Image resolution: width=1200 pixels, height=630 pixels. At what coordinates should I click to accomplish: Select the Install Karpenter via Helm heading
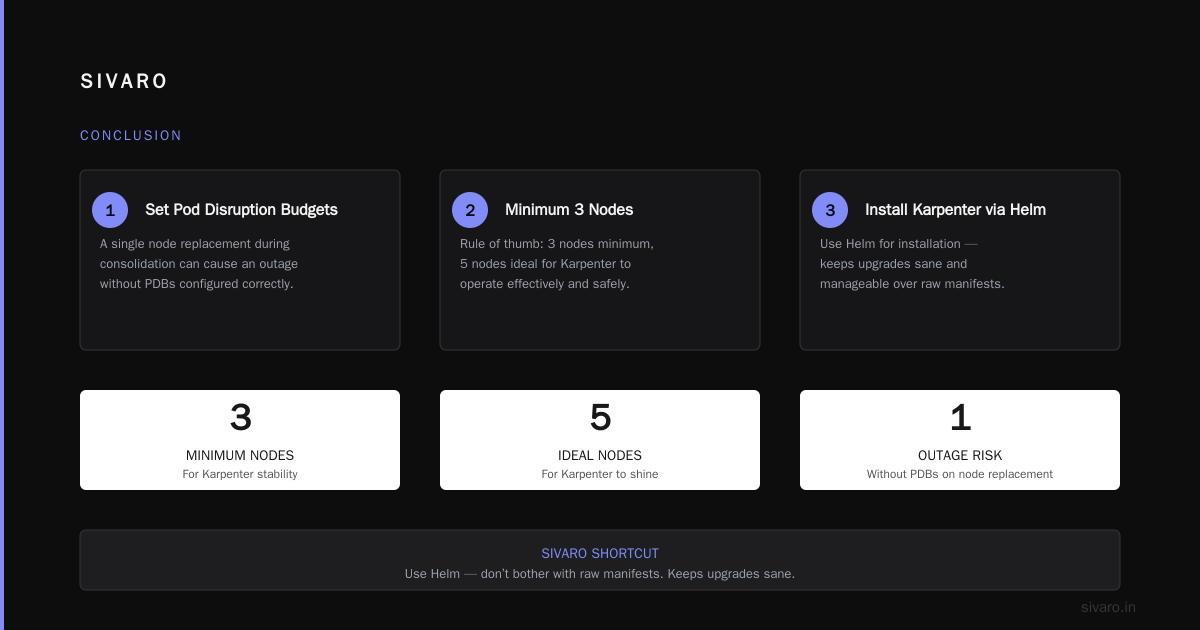point(955,210)
